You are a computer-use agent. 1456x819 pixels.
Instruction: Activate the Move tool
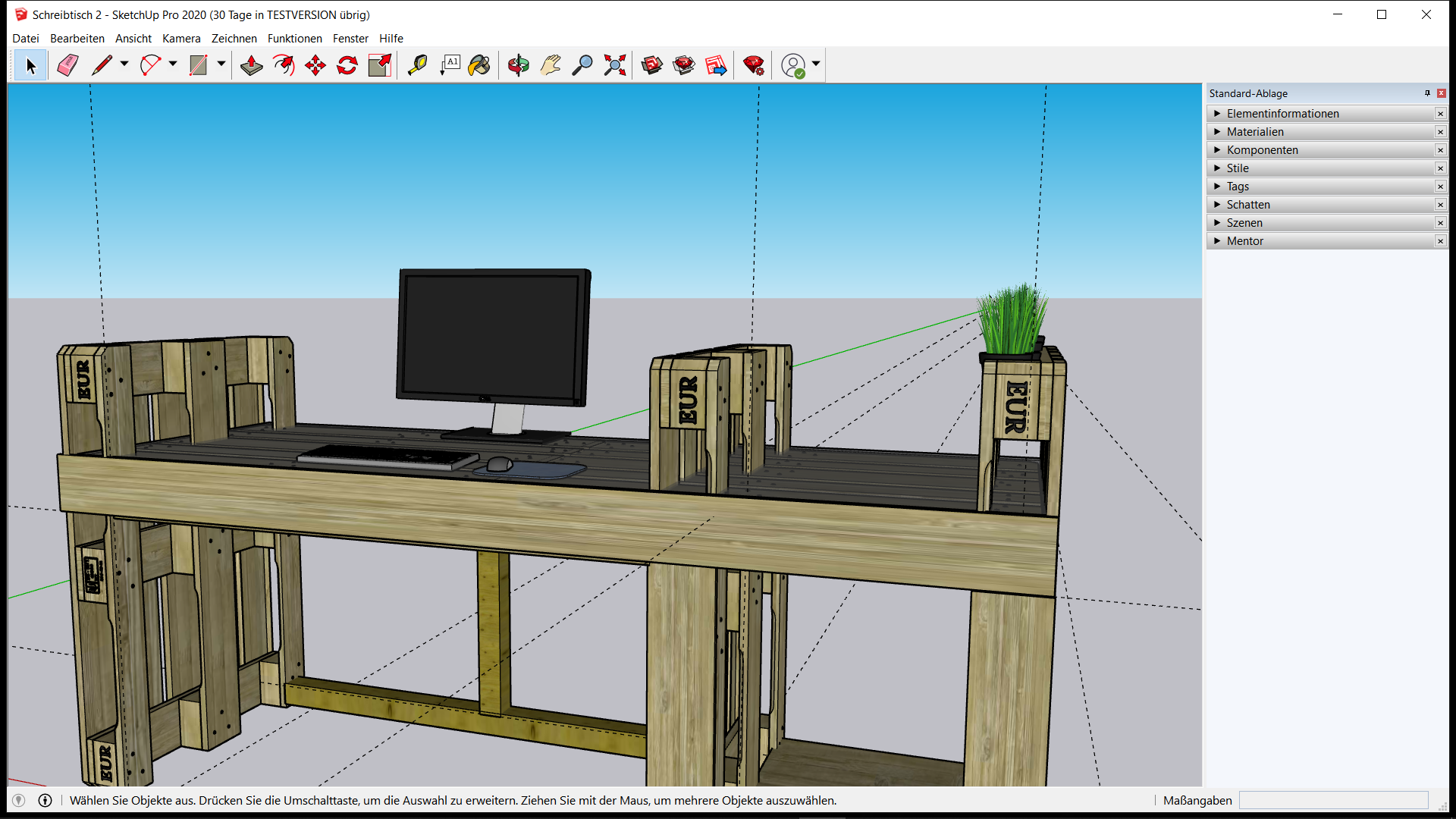315,65
